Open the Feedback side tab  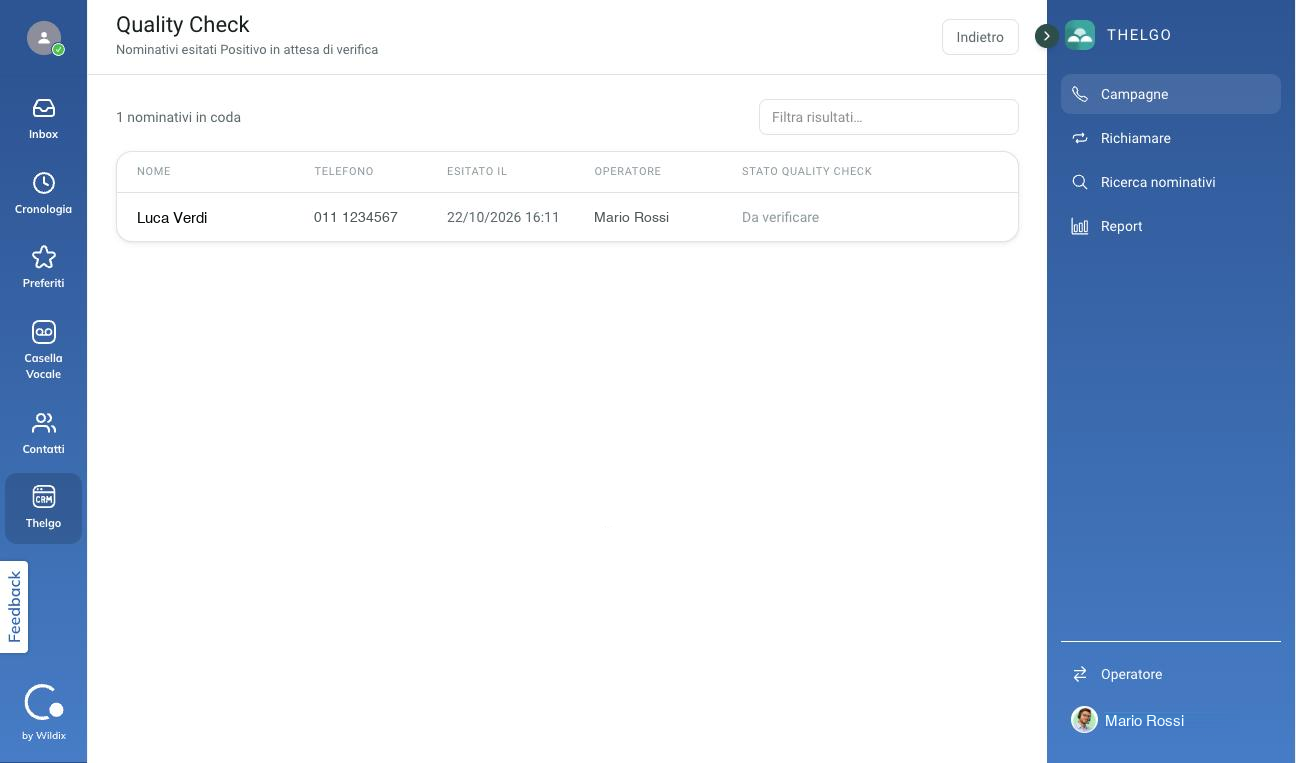pyautogui.click(x=14, y=607)
